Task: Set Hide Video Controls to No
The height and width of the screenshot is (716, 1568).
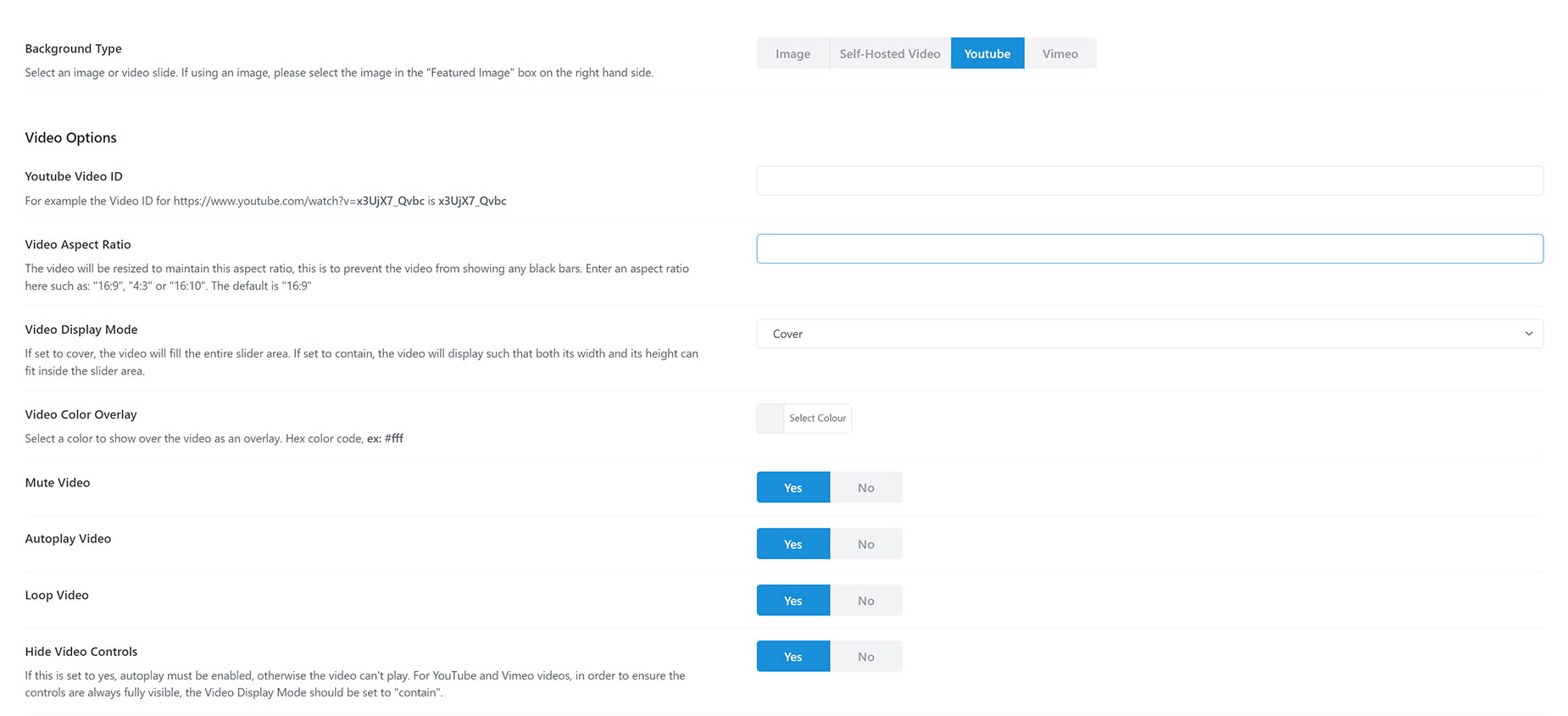Action: (865, 657)
